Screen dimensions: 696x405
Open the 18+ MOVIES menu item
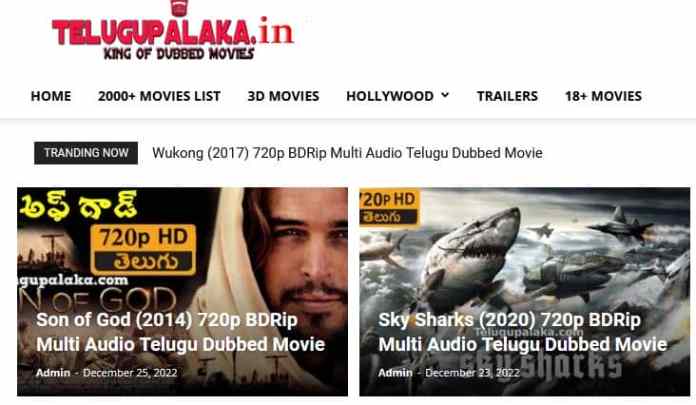point(603,96)
